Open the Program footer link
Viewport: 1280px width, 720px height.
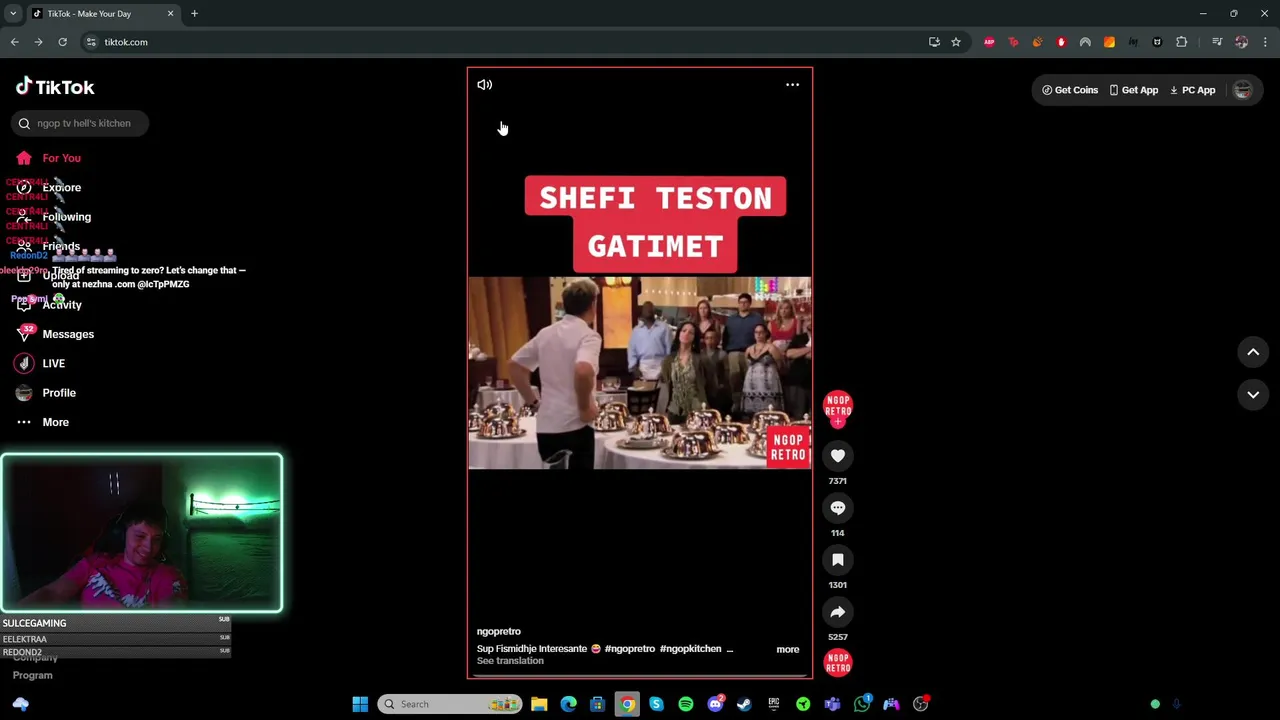(x=32, y=676)
